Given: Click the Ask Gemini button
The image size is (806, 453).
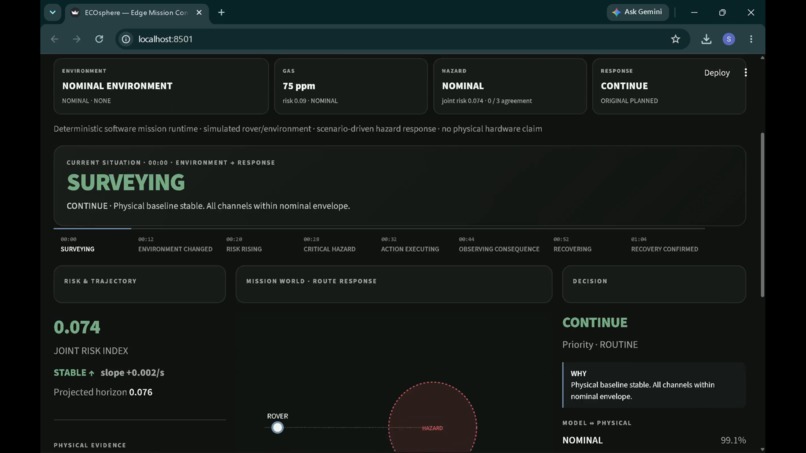Looking at the screenshot, I should click(637, 12).
